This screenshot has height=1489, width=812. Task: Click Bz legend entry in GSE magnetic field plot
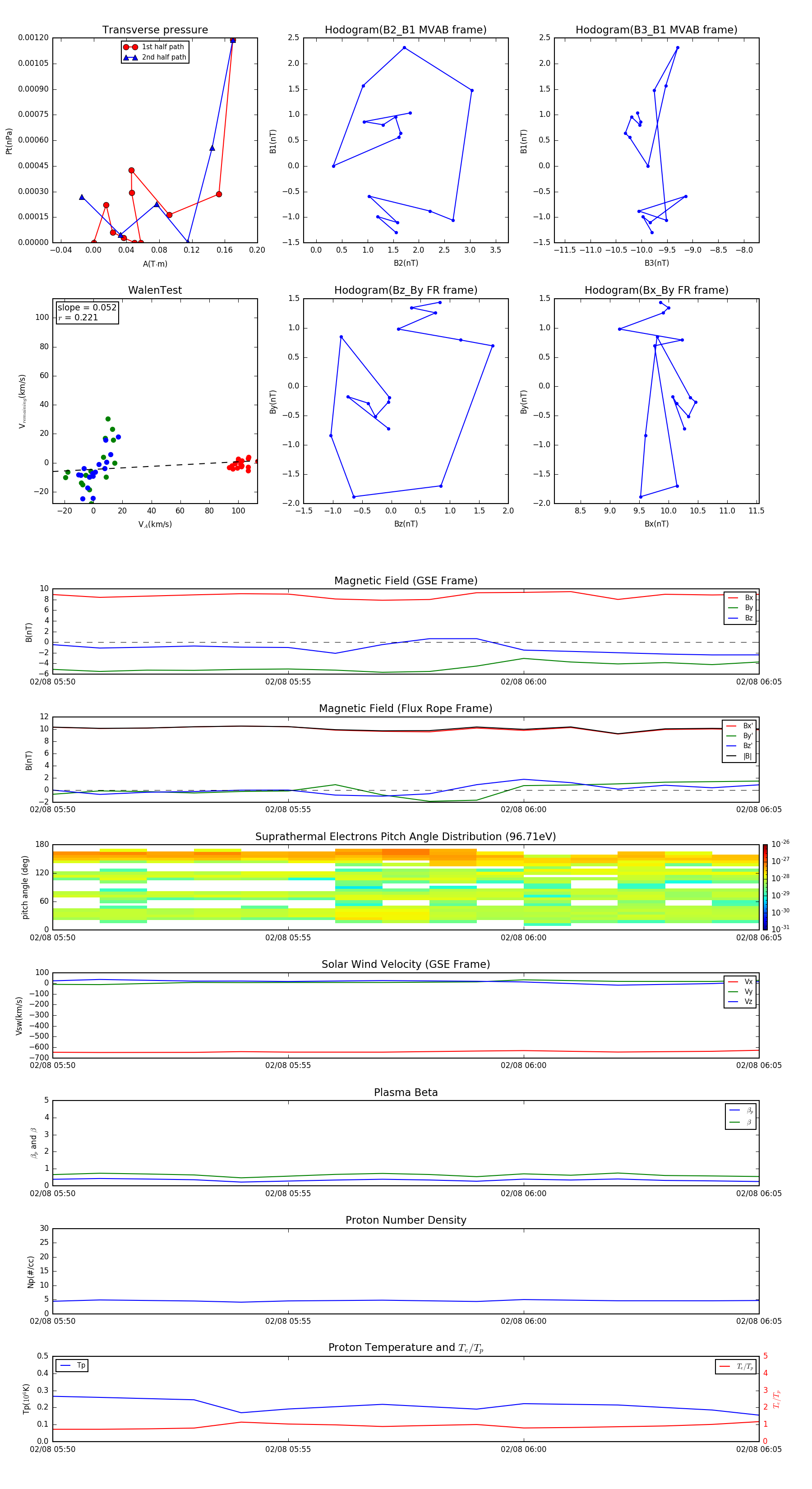click(740, 619)
